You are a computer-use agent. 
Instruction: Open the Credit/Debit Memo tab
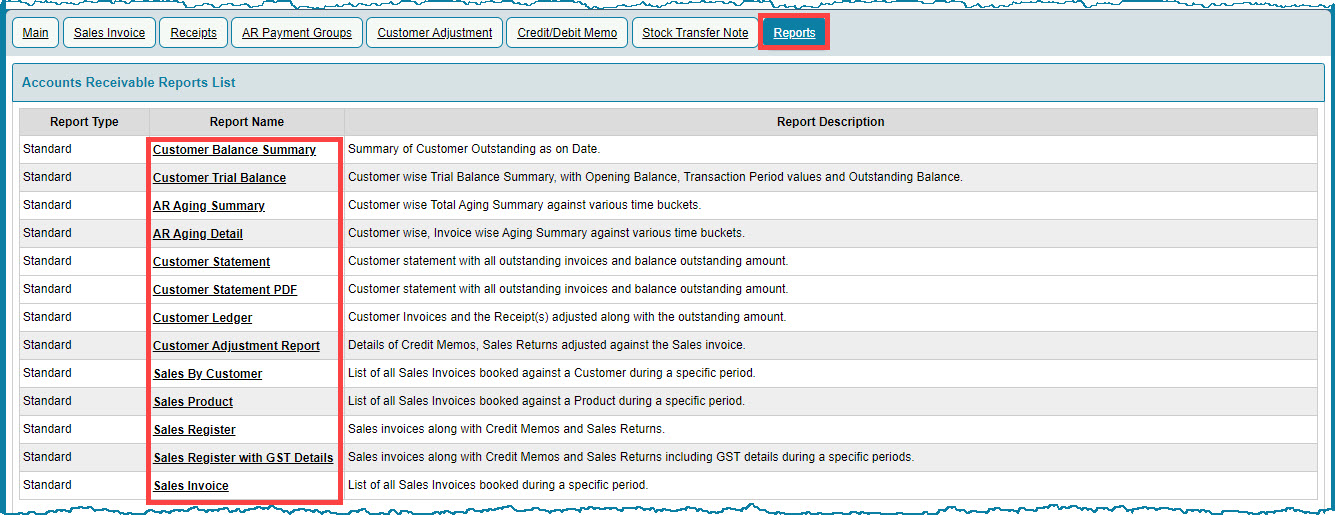pos(567,33)
